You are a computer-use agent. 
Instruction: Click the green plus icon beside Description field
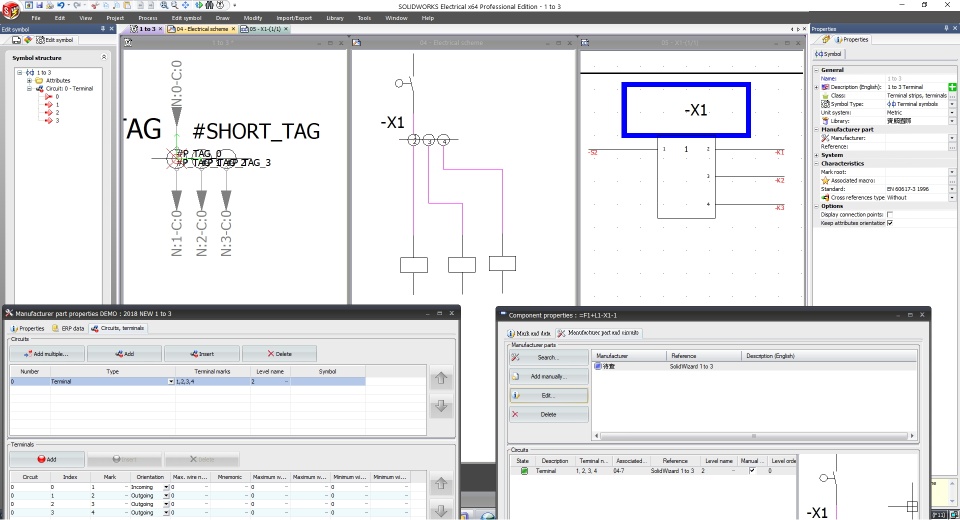point(952,87)
